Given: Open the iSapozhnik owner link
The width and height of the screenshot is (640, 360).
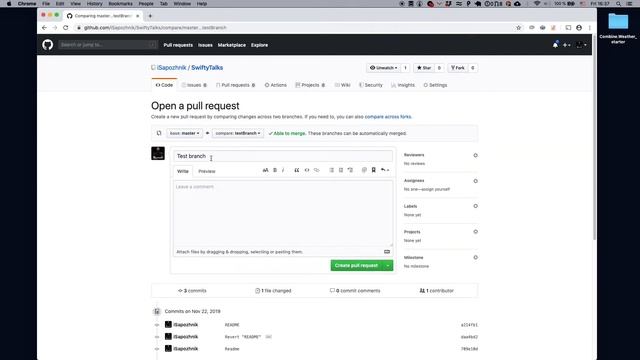Looking at the screenshot, I should pyautogui.click(x=171, y=68).
